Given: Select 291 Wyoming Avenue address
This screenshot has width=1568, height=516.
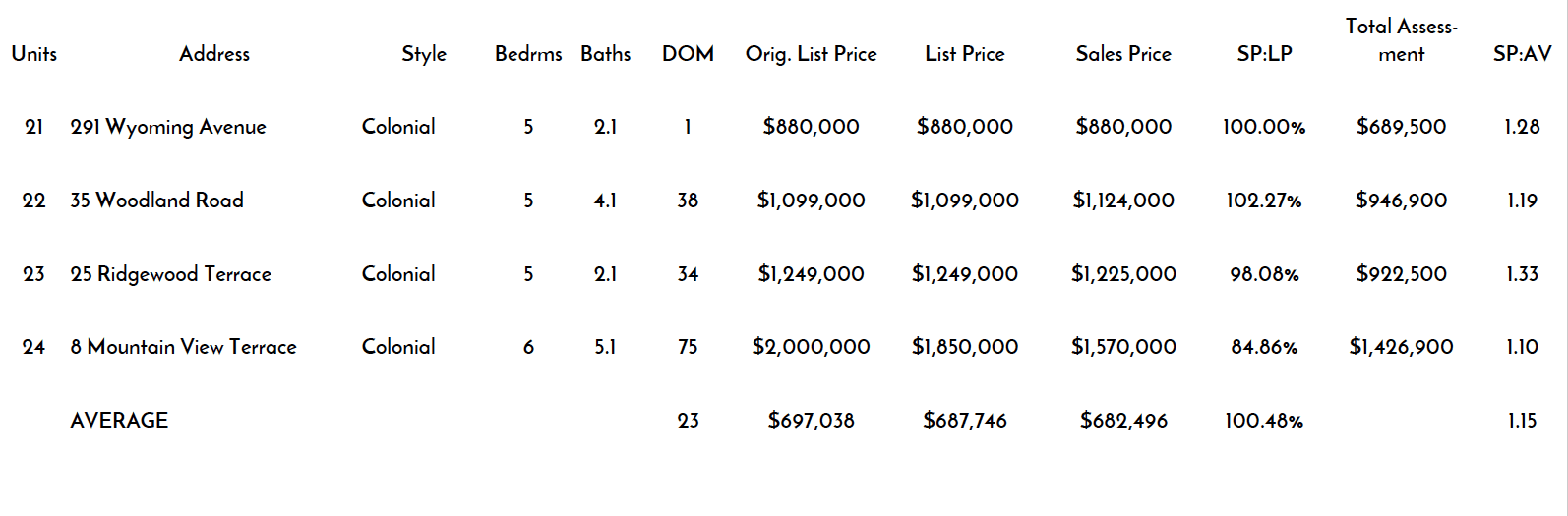Looking at the screenshot, I should [x=168, y=127].
